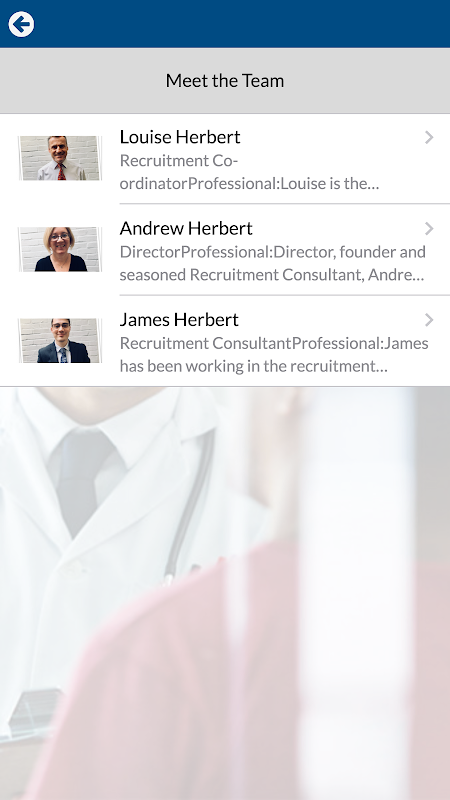Expand Louise Herbert entry chevron
450x800 pixels.
tap(429, 137)
